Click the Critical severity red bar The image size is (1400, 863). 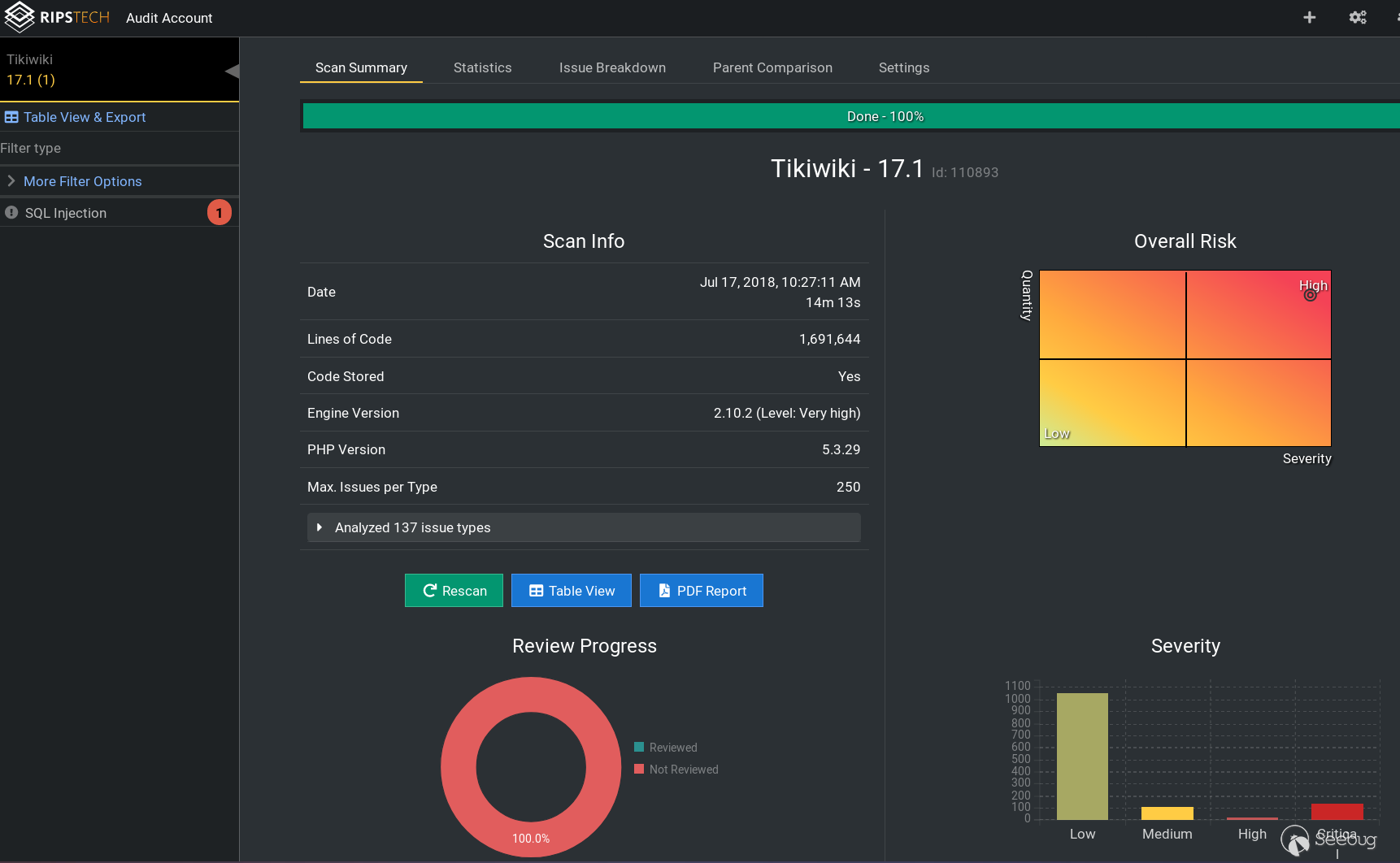(1337, 812)
